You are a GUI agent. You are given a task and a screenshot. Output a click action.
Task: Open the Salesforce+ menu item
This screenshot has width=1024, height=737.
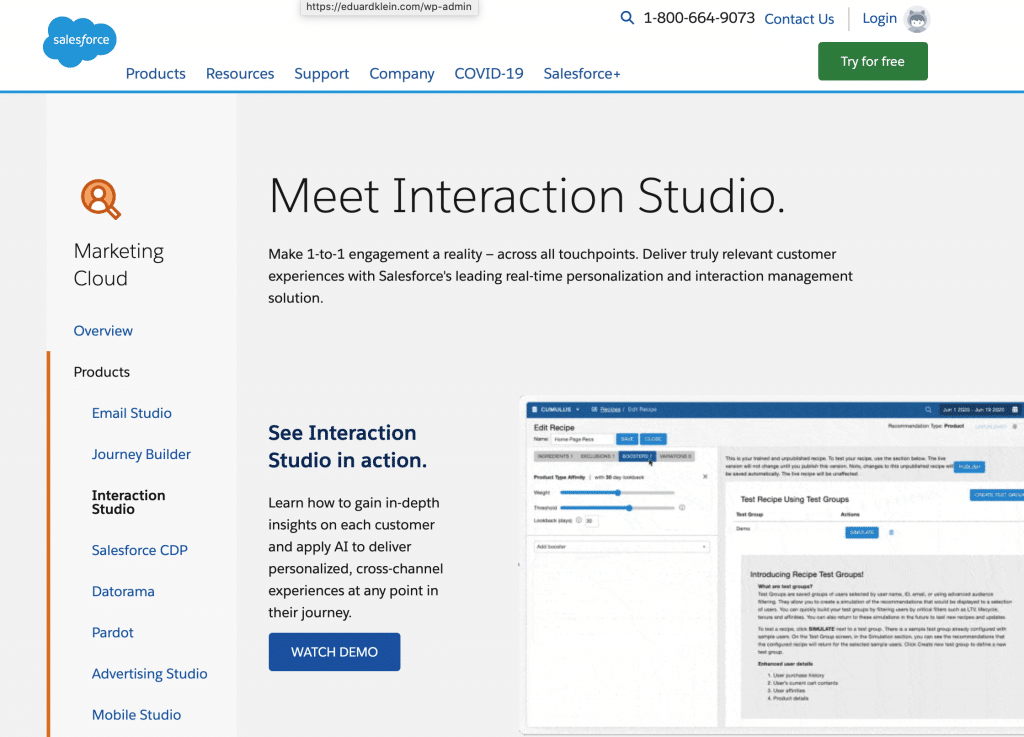tap(582, 74)
